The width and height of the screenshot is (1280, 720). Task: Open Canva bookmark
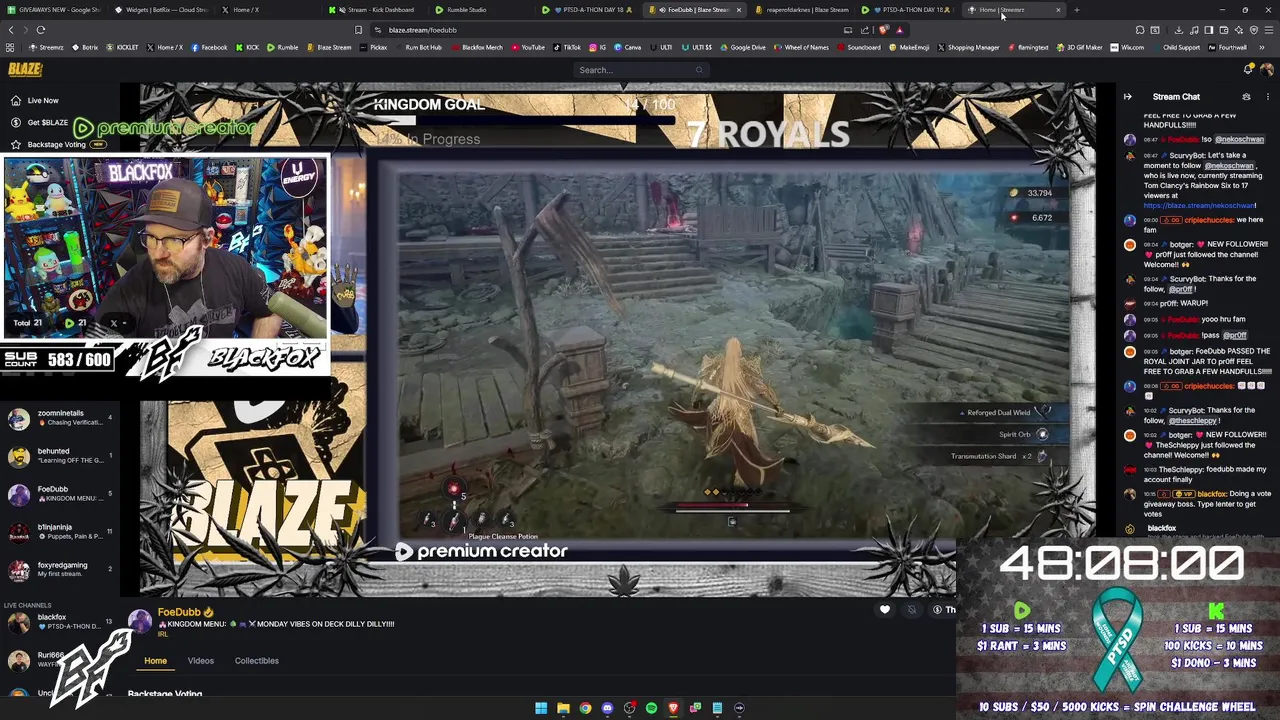tap(627, 47)
